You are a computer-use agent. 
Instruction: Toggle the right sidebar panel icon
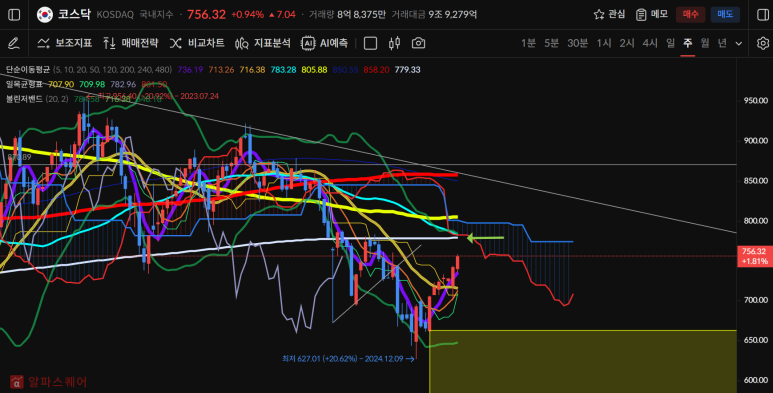[x=763, y=15]
